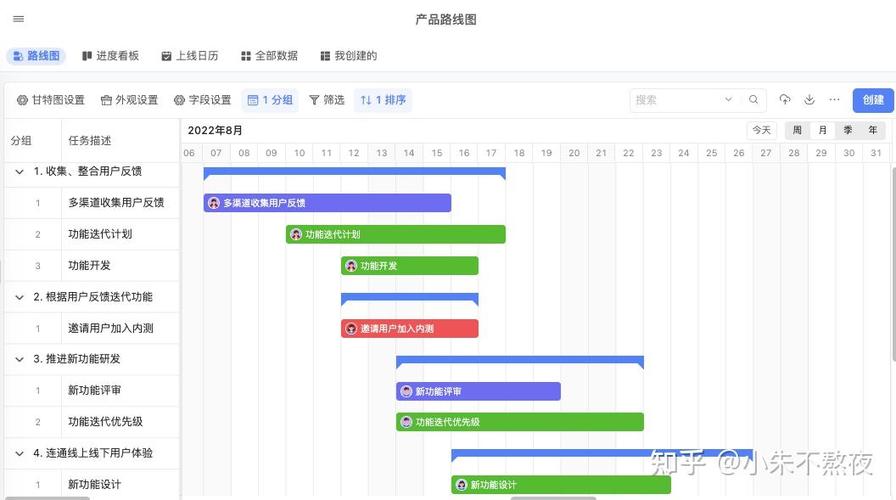Open 外观设置 appearance settings
The width and height of the screenshot is (896, 500).
pyautogui.click(x=129, y=100)
